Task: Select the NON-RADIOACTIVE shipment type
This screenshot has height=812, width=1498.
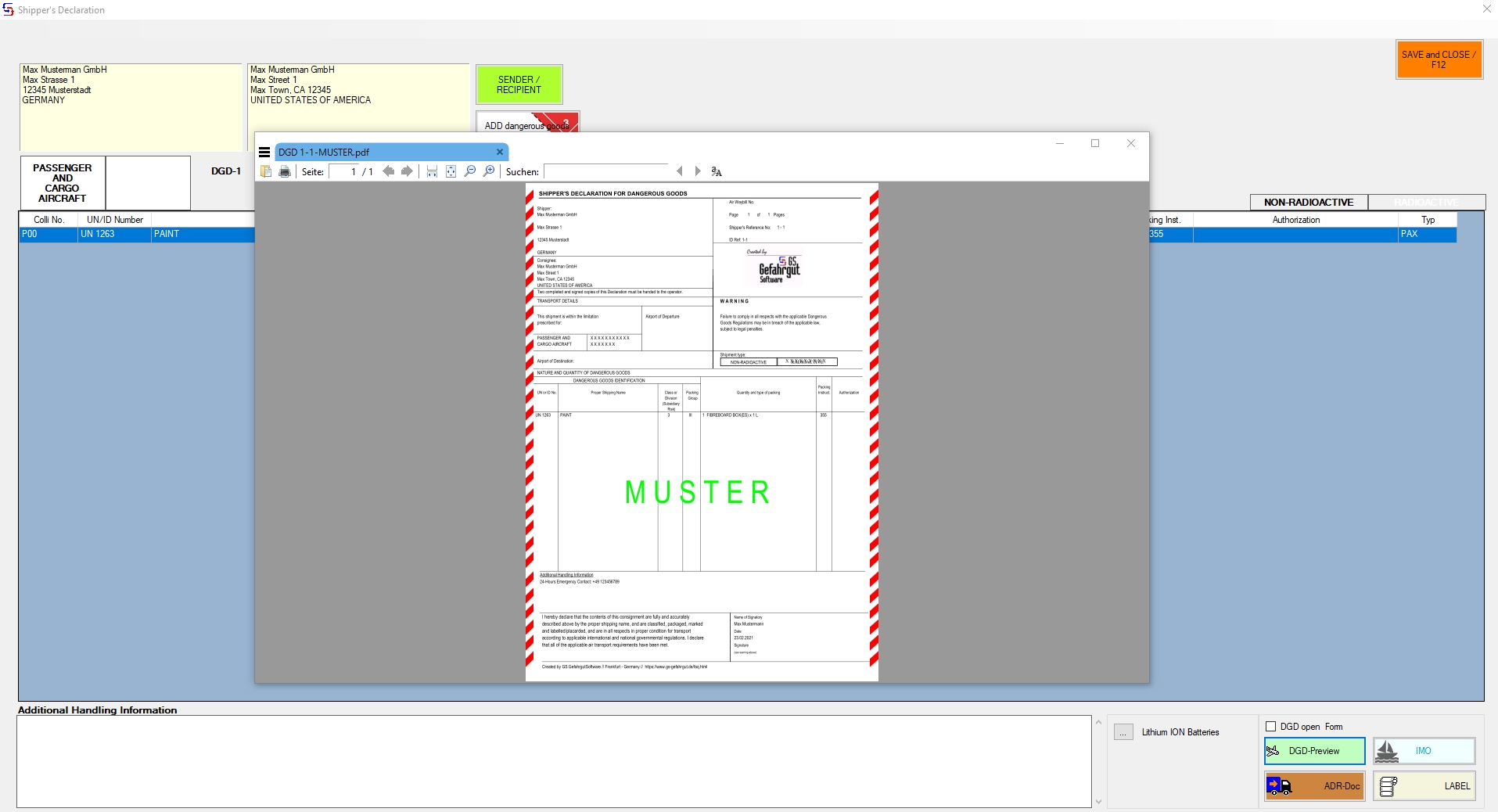Action: [1308, 202]
